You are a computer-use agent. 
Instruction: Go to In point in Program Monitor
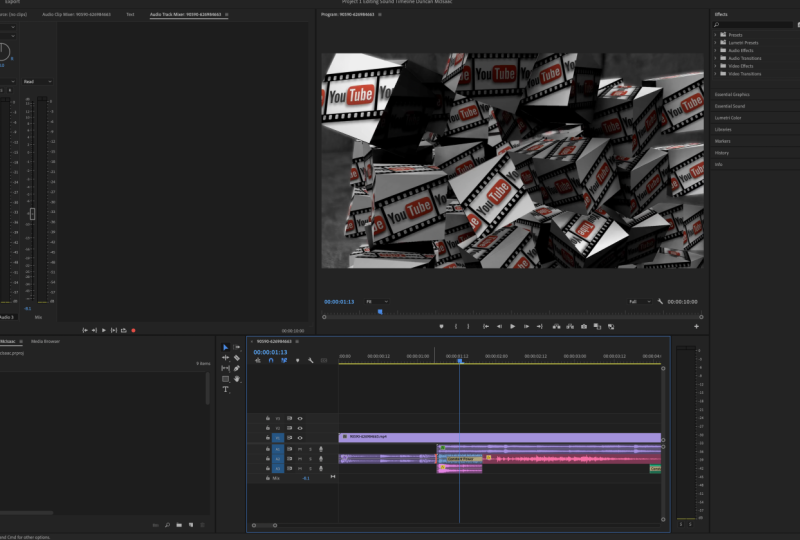point(486,327)
